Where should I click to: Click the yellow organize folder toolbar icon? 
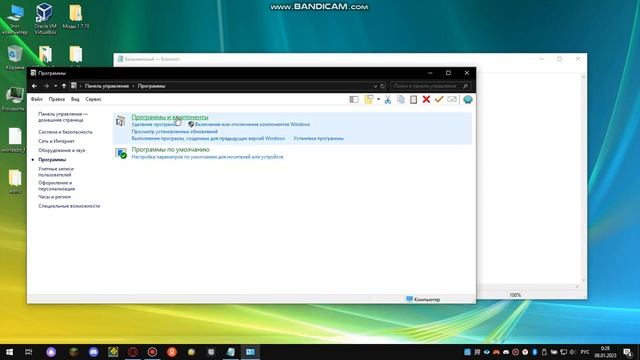(x=369, y=100)
